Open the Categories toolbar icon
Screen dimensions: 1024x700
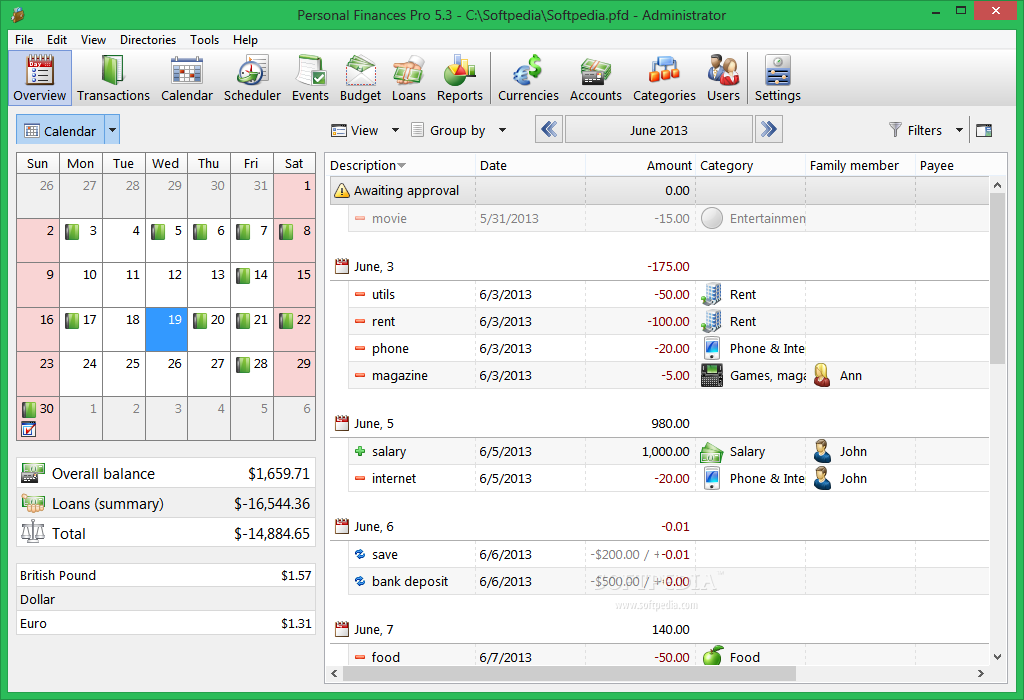[x=664, y=78]
